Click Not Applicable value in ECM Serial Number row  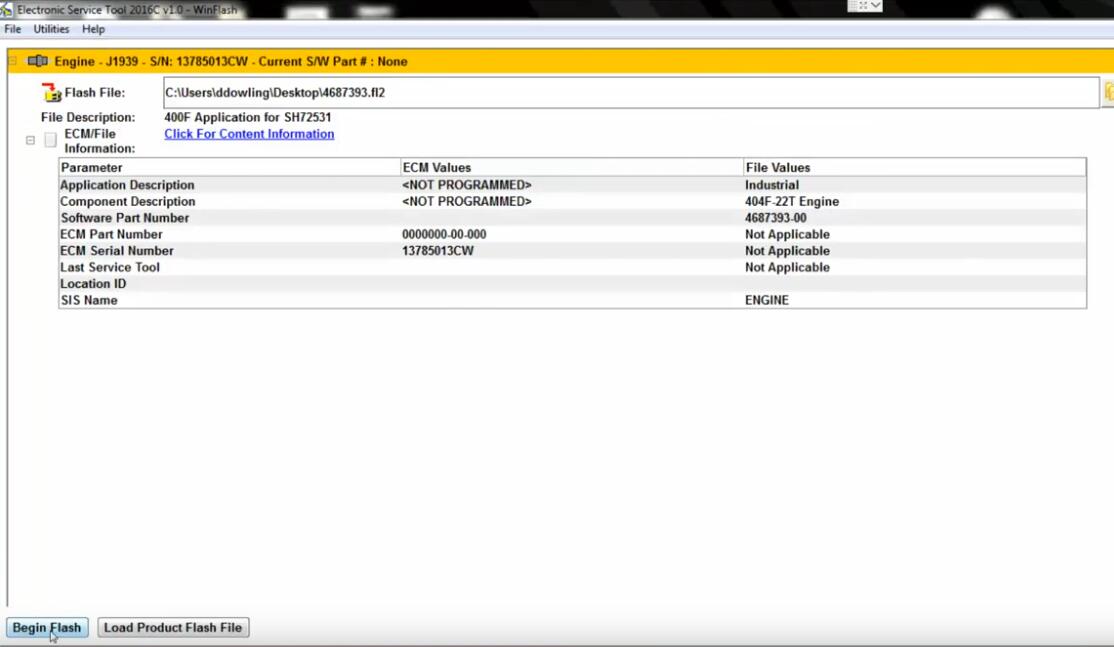point(787,251)
